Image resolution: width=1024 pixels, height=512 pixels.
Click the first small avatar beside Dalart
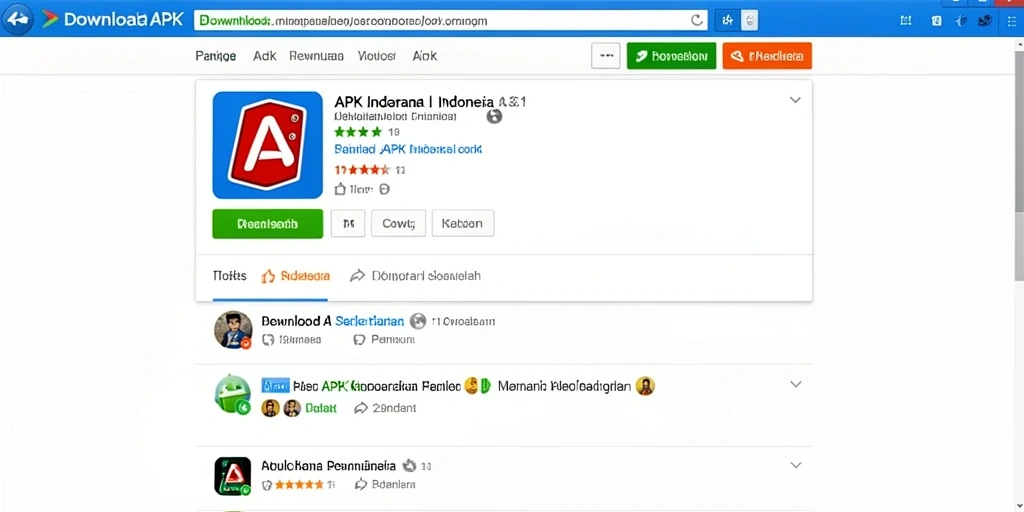pos(270,408)
